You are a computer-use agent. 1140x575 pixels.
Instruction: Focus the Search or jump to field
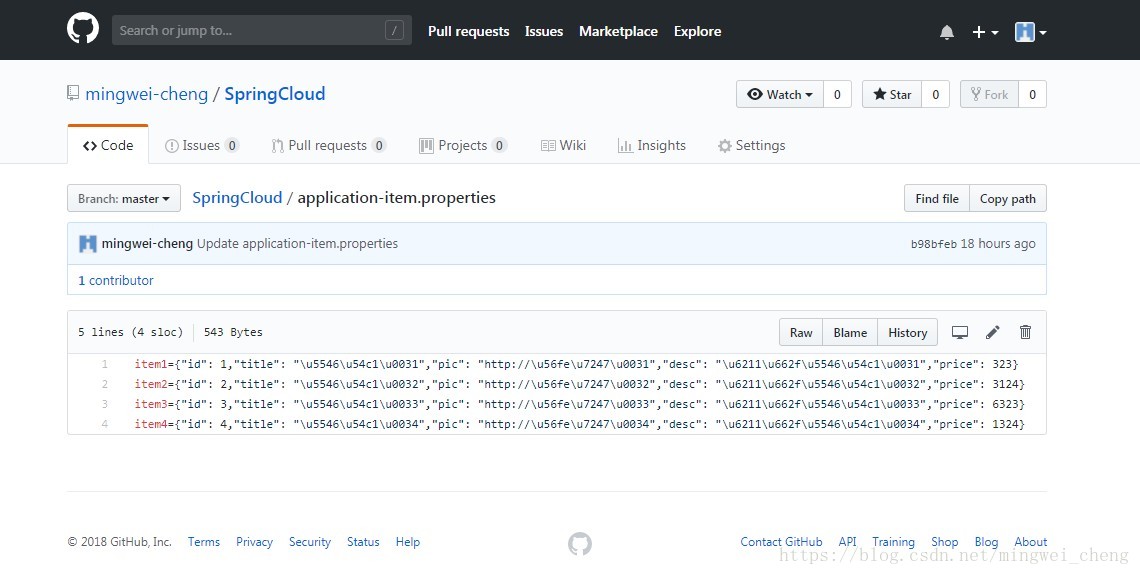262,31
